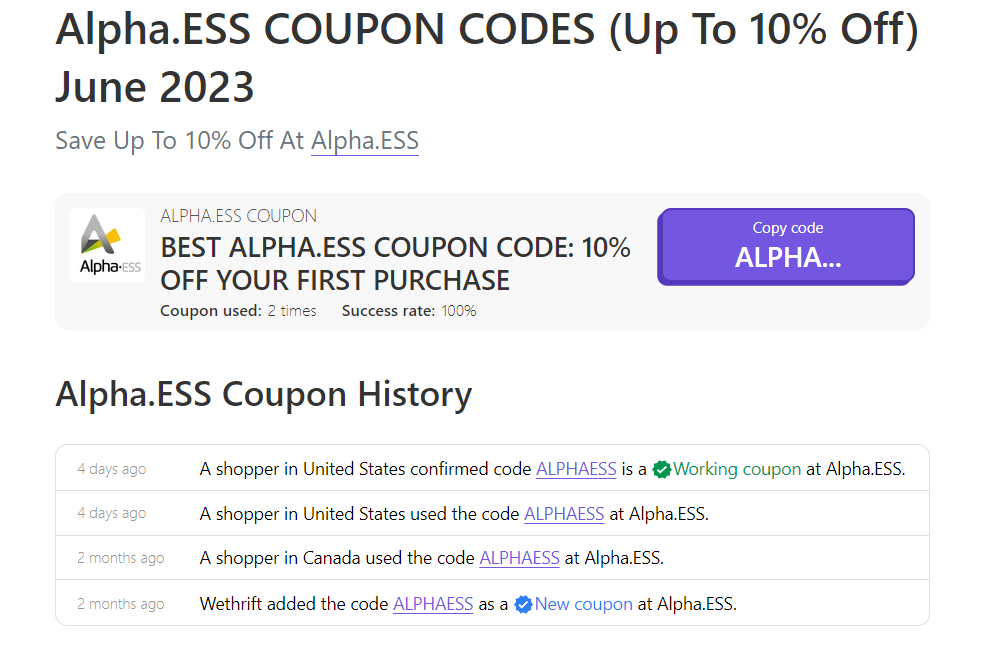Click the ALPHA.ESS COUPON label text

[237, 215]
